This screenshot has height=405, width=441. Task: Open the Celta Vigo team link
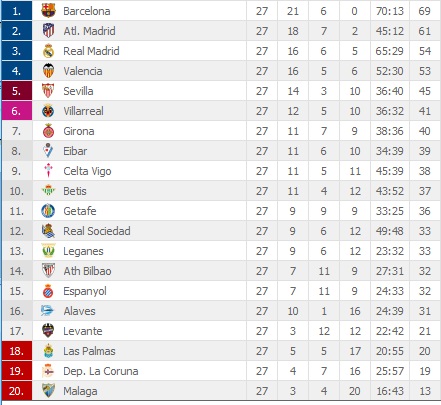click(x=87, y=171)
